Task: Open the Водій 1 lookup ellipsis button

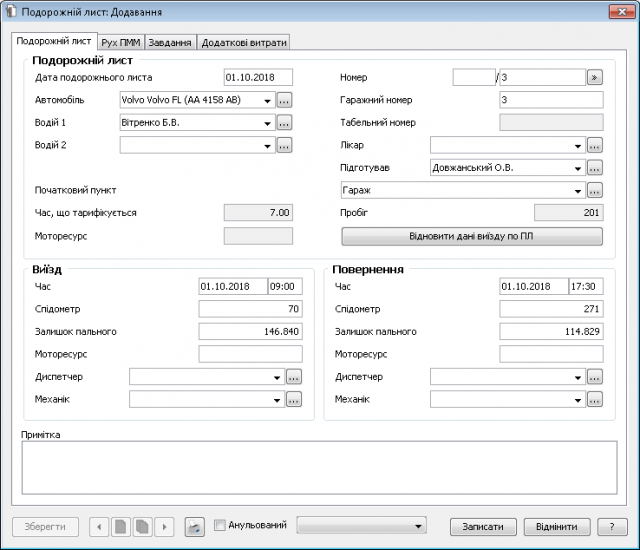Action: pyautogui.click(x=284, y=122)
